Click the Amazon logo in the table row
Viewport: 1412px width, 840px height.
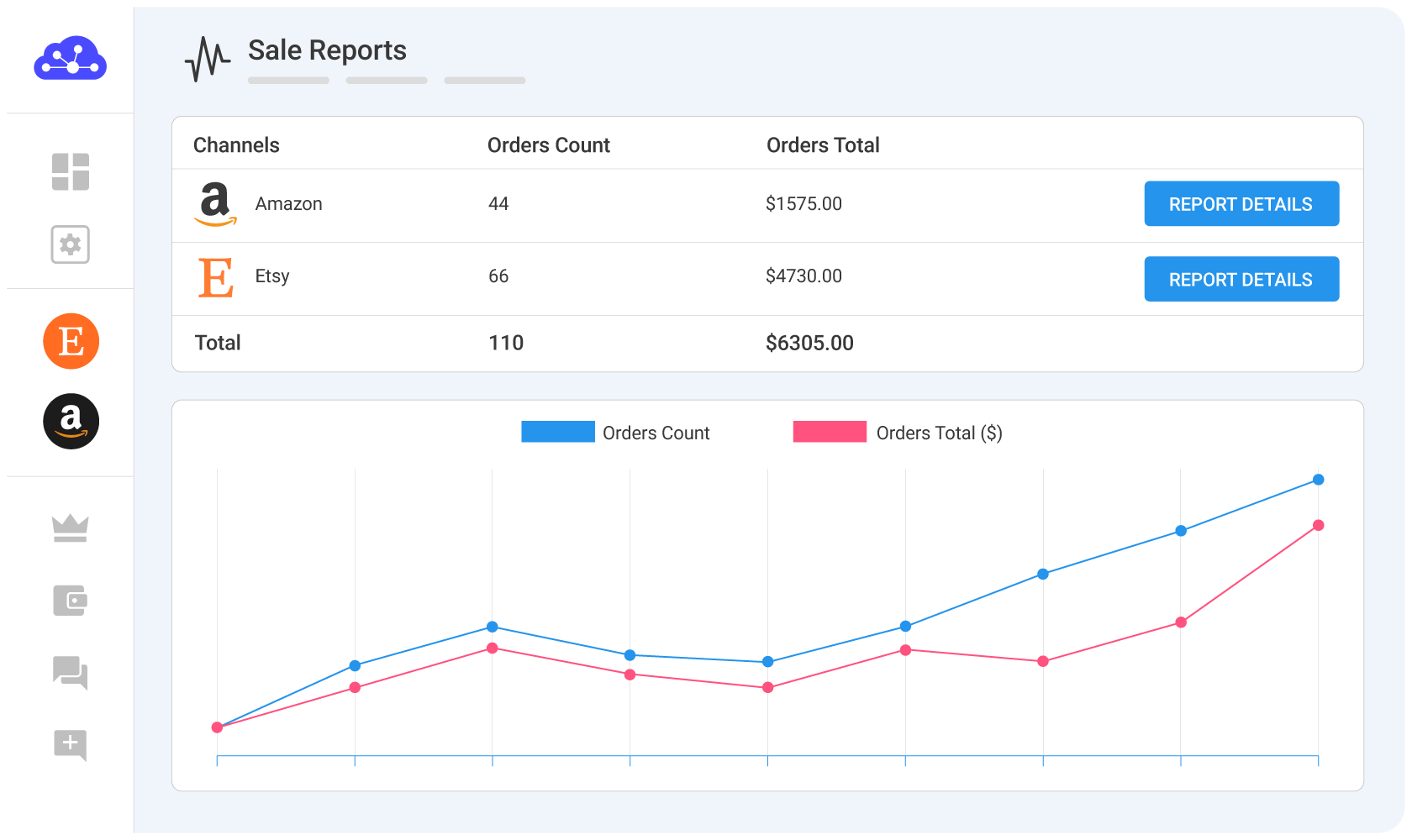215,204
